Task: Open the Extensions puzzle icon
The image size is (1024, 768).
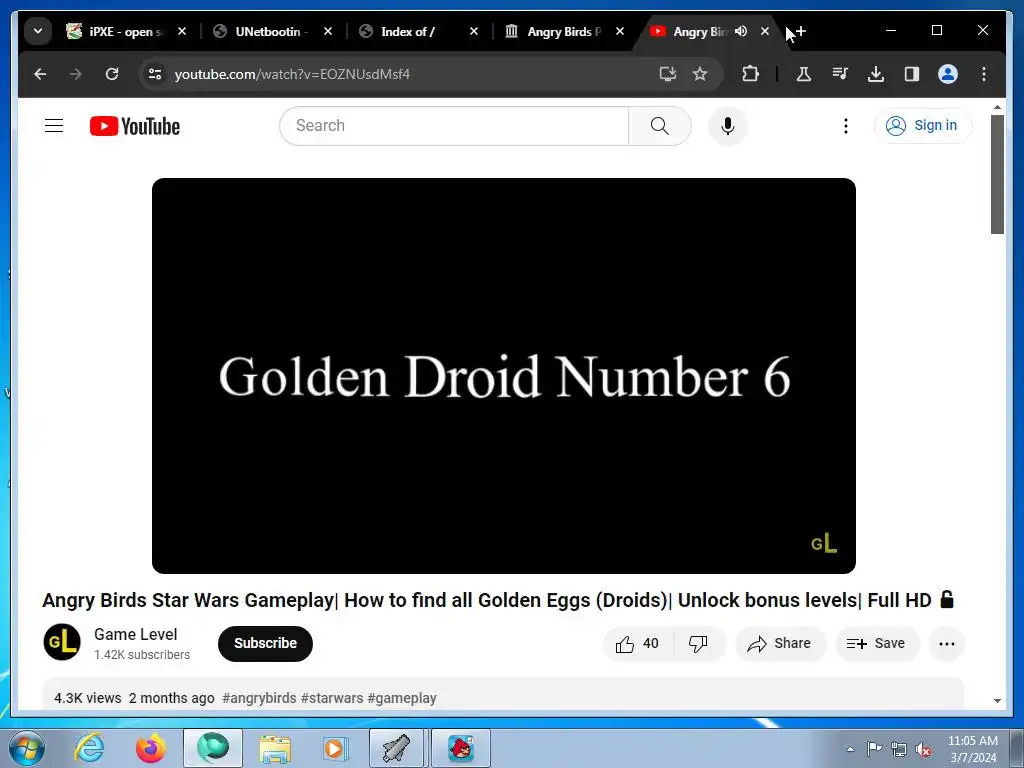Action: point(750,74)
